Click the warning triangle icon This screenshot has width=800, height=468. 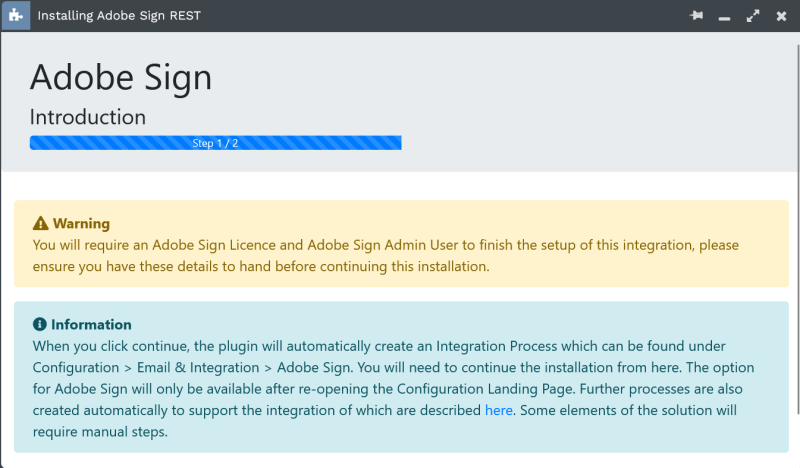click(40, 224)
